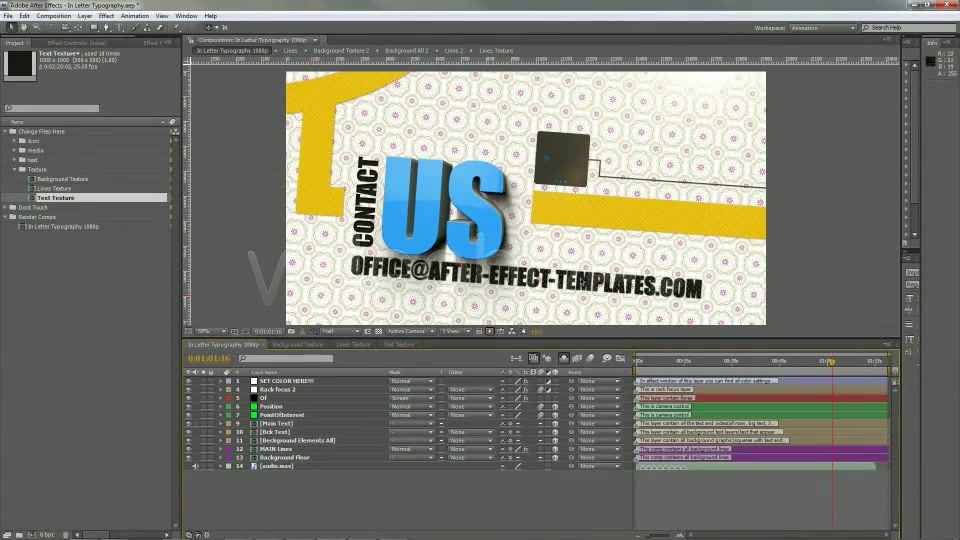The width and height of the screenshot is (960, 540).
Task: Open the Workspace Animation dropdown
Action: pos(822,28)
